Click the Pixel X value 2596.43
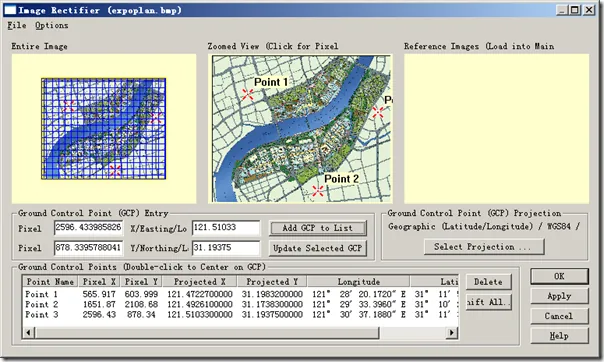 click(x=99, y=315)
